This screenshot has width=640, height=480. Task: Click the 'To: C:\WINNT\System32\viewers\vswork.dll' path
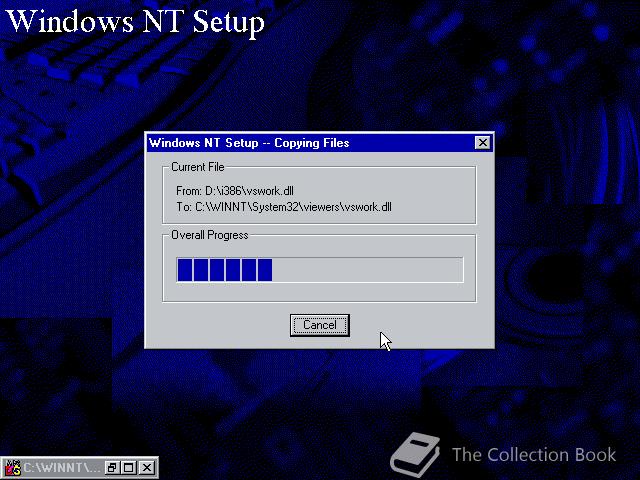[x=284, y=207]
